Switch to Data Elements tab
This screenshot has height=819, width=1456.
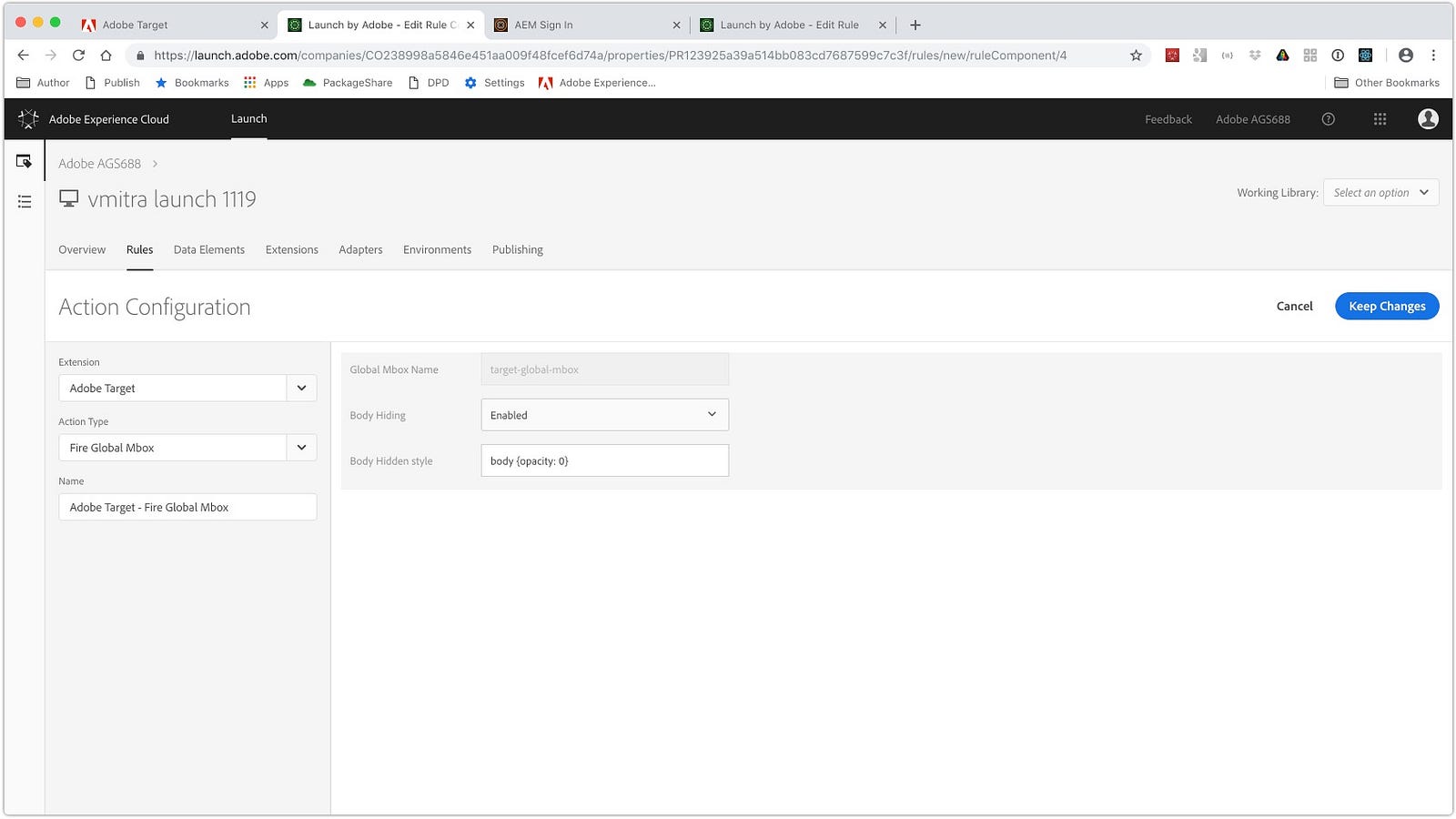(x=209, y=249)
